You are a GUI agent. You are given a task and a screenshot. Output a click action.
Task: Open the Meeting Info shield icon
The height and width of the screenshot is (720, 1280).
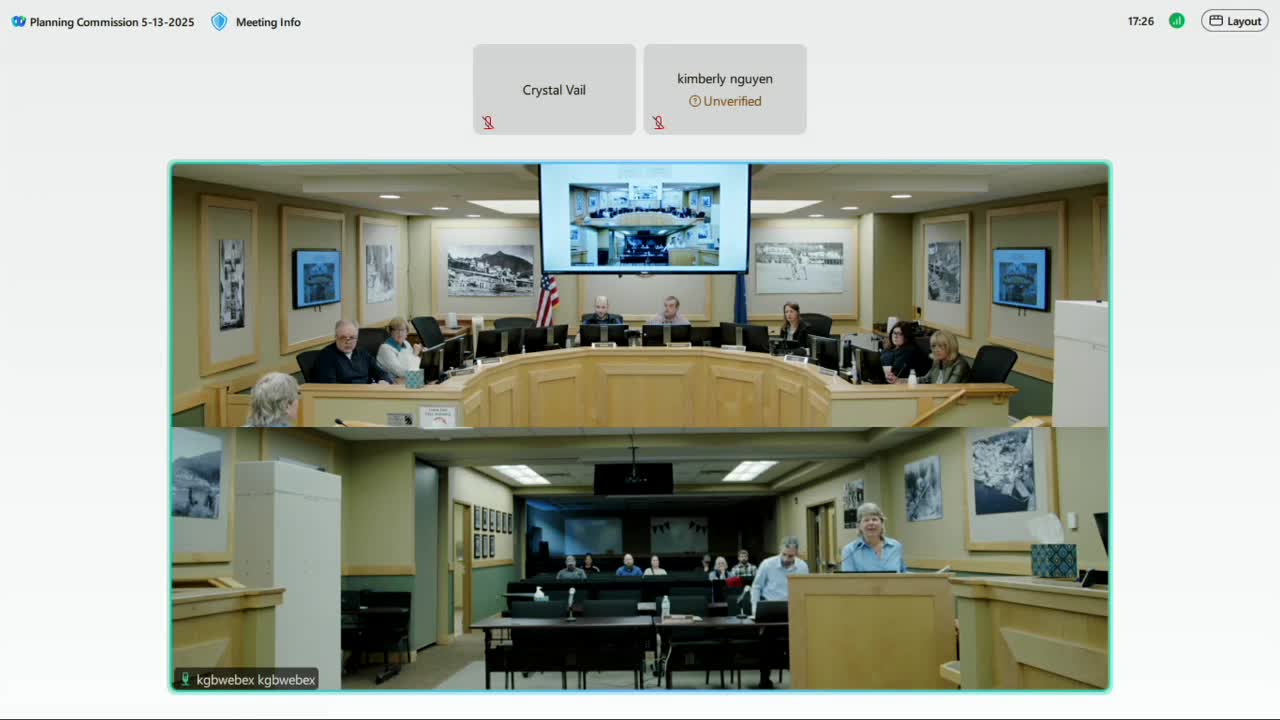tap(219, 21)
